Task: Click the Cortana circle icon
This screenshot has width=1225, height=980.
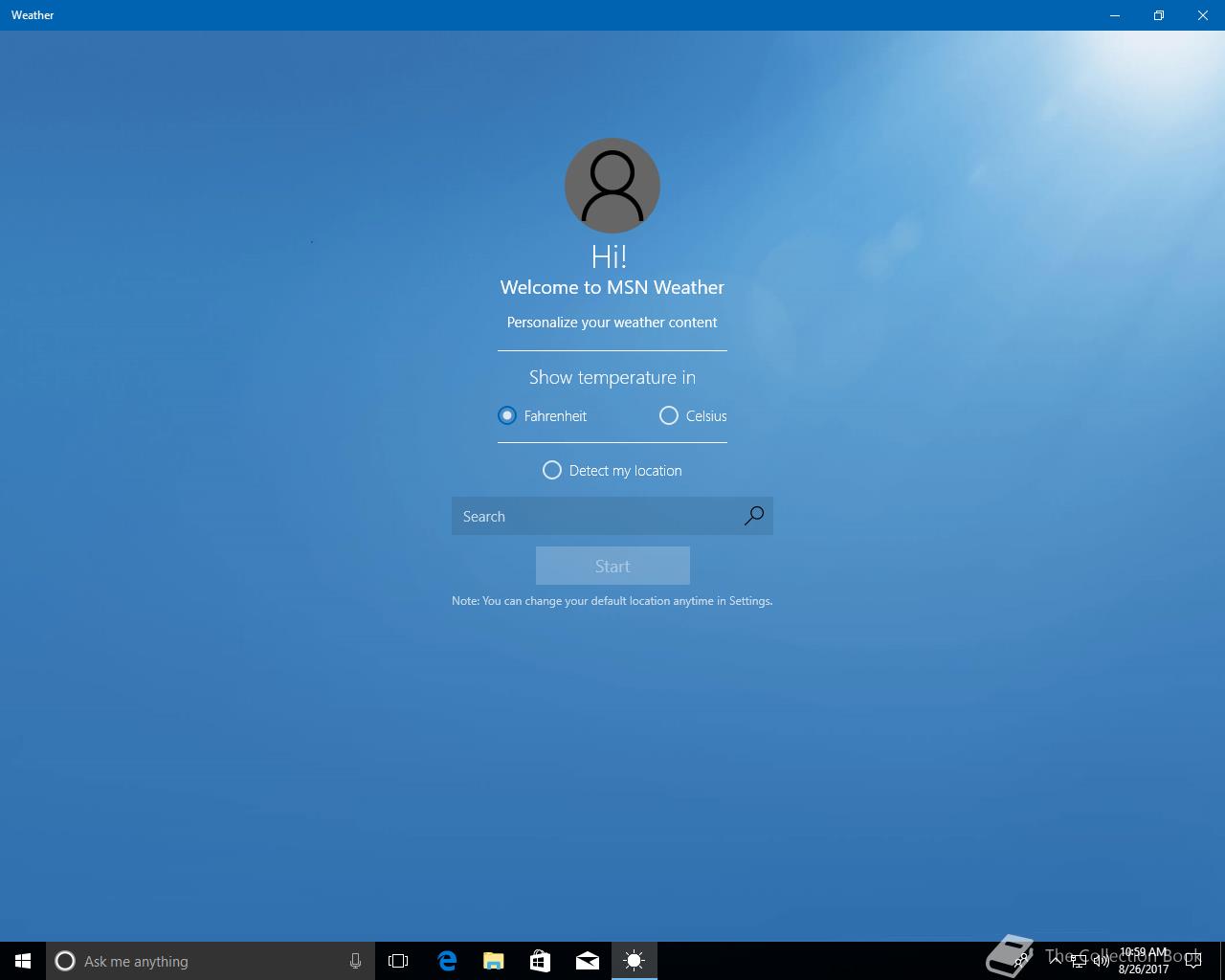Action: click(x=65, y=961)
